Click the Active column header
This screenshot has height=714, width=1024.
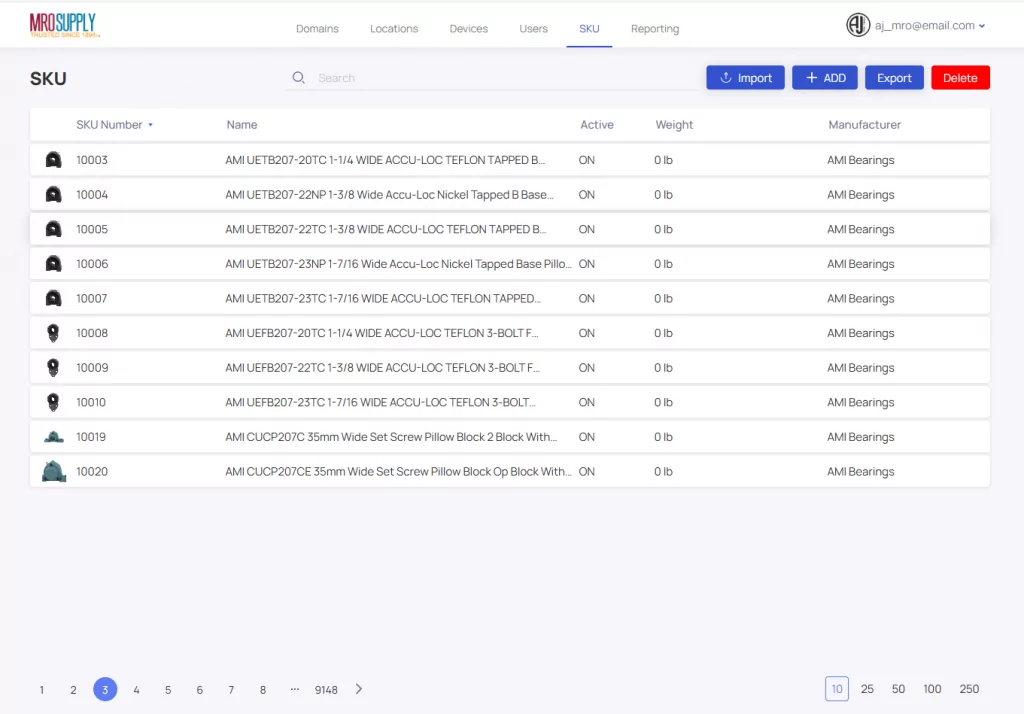pos(597,125)
